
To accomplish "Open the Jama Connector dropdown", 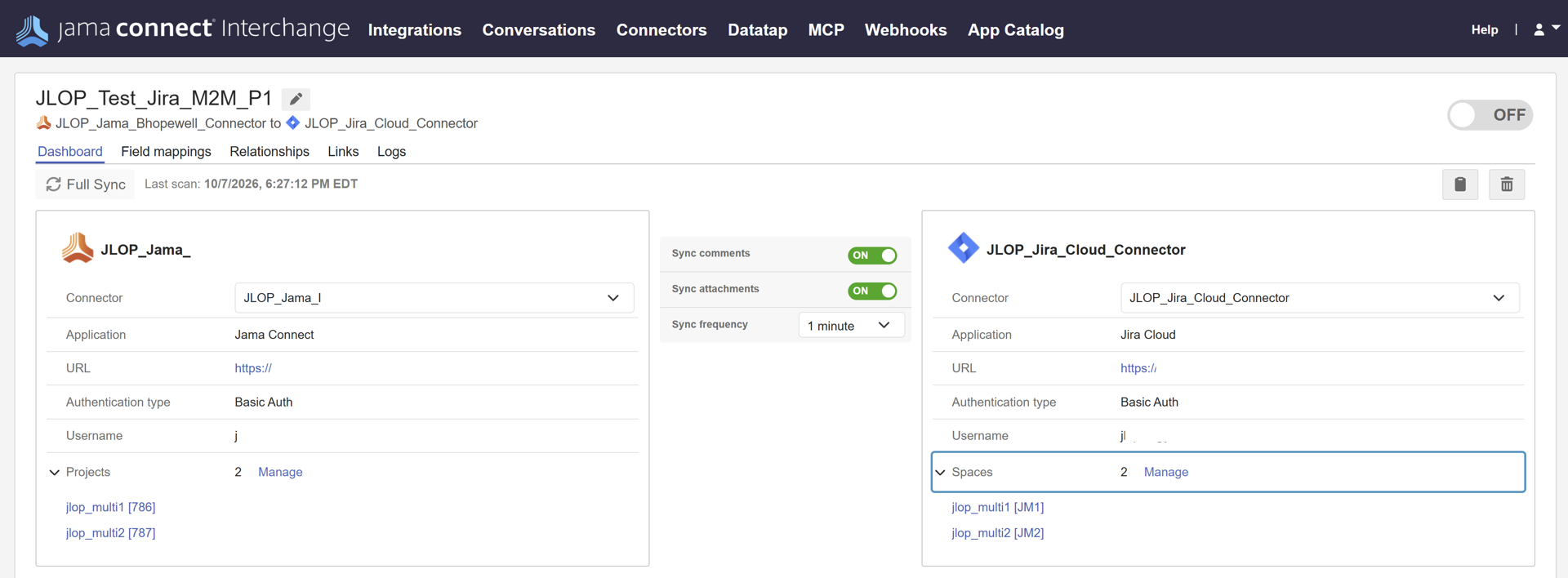I will pos(434,298).
